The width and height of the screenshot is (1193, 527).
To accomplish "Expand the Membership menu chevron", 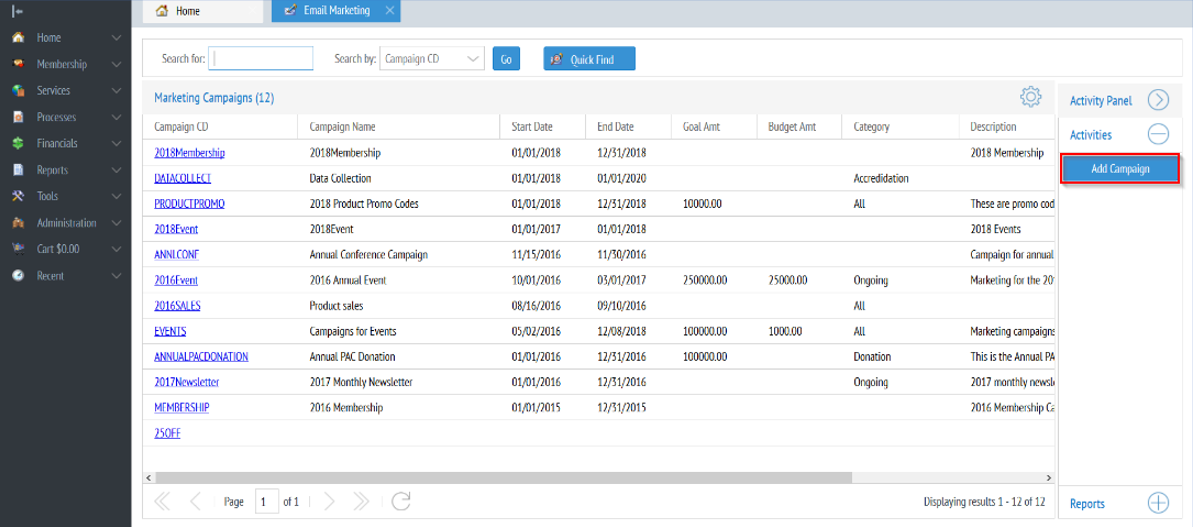I will tap(116, 65).
